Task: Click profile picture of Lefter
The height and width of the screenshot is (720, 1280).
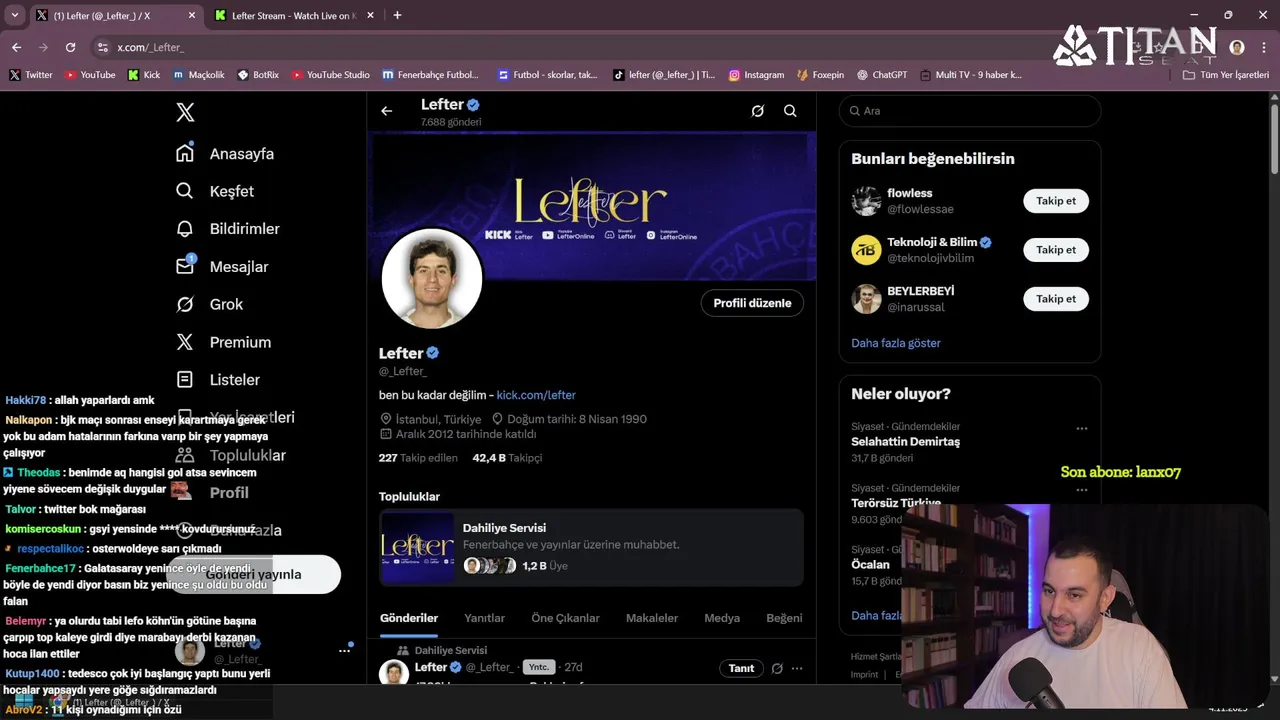Action: tap(432, 279)
